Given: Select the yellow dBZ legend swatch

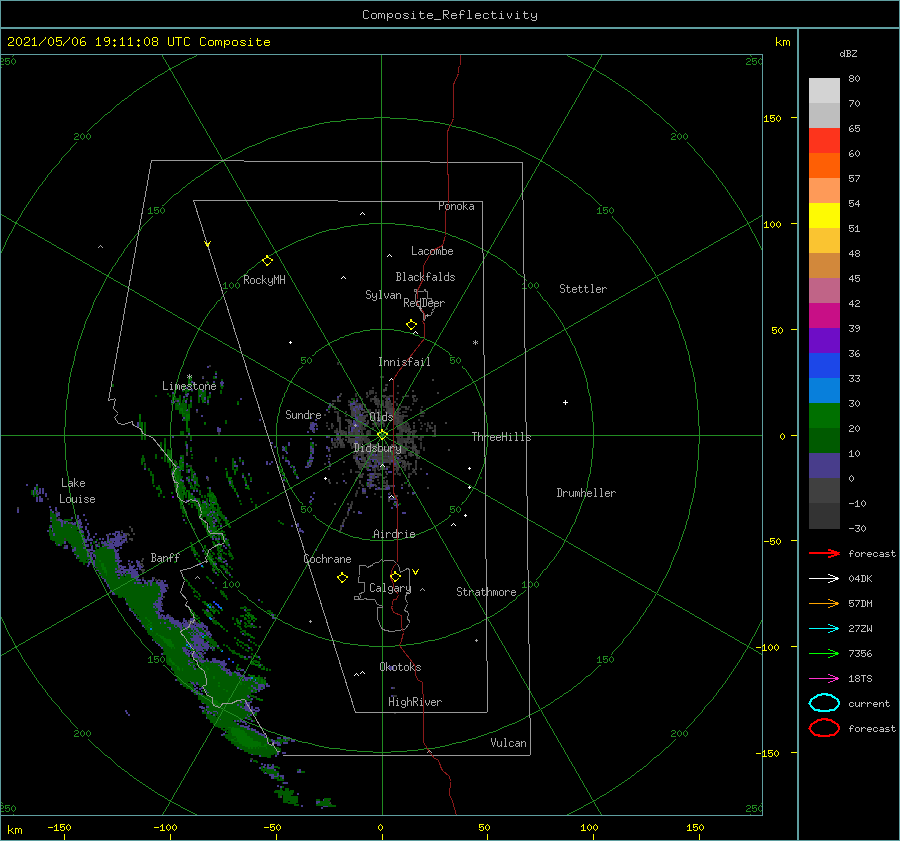Looking at the screenshot, I should (x=824, y=215).
